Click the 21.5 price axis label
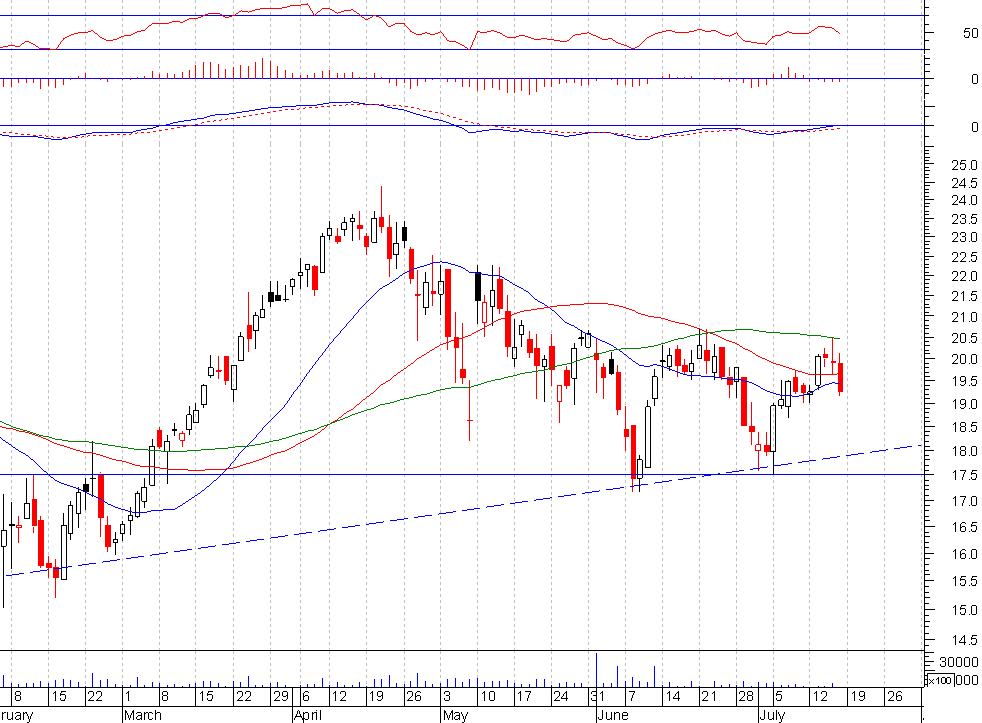 tap(964, 296)
